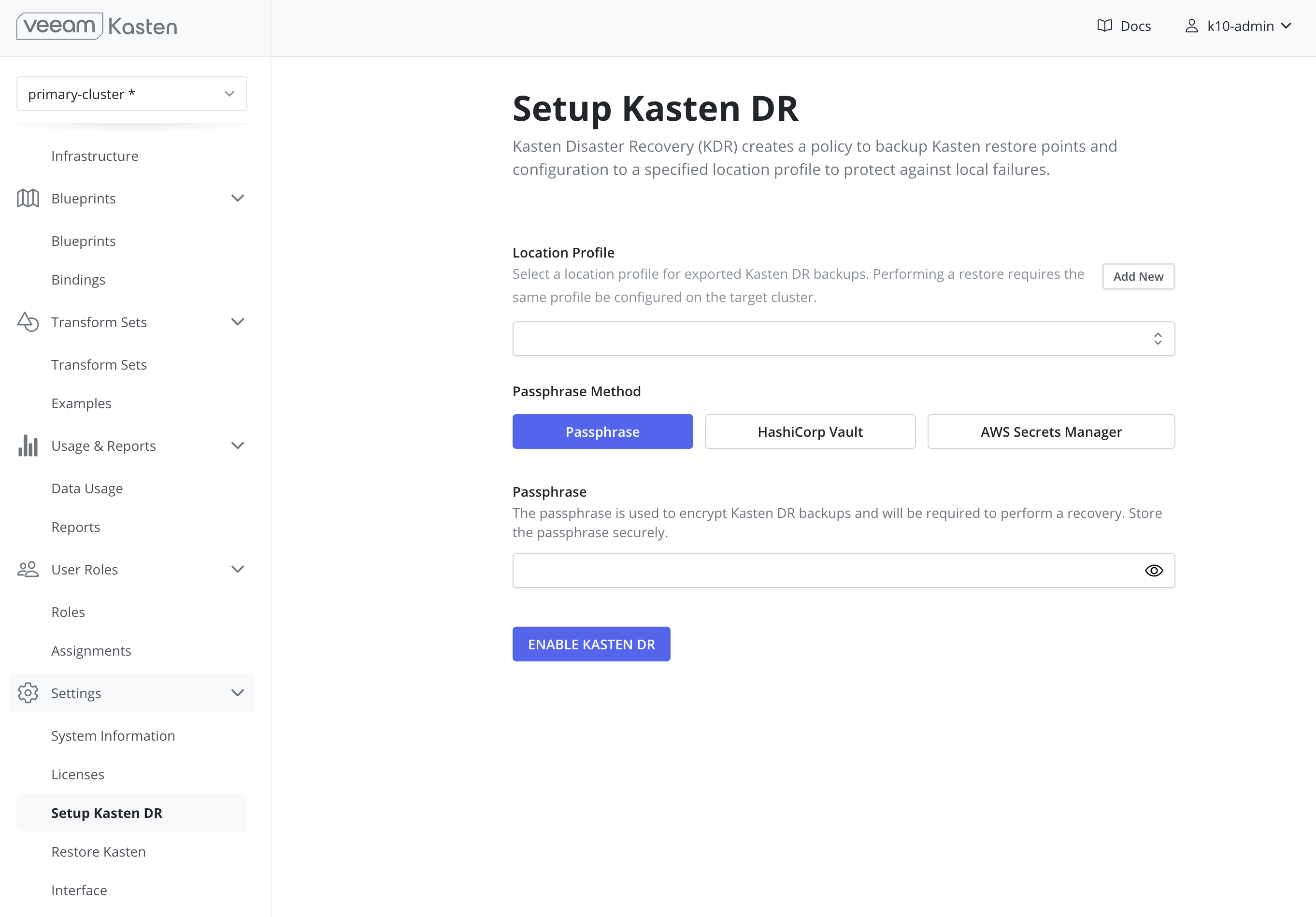Click the Transform Sets shapes icon
This screenshot has height=917, width=1316.
pyautogui.click(x=28, y=322)
